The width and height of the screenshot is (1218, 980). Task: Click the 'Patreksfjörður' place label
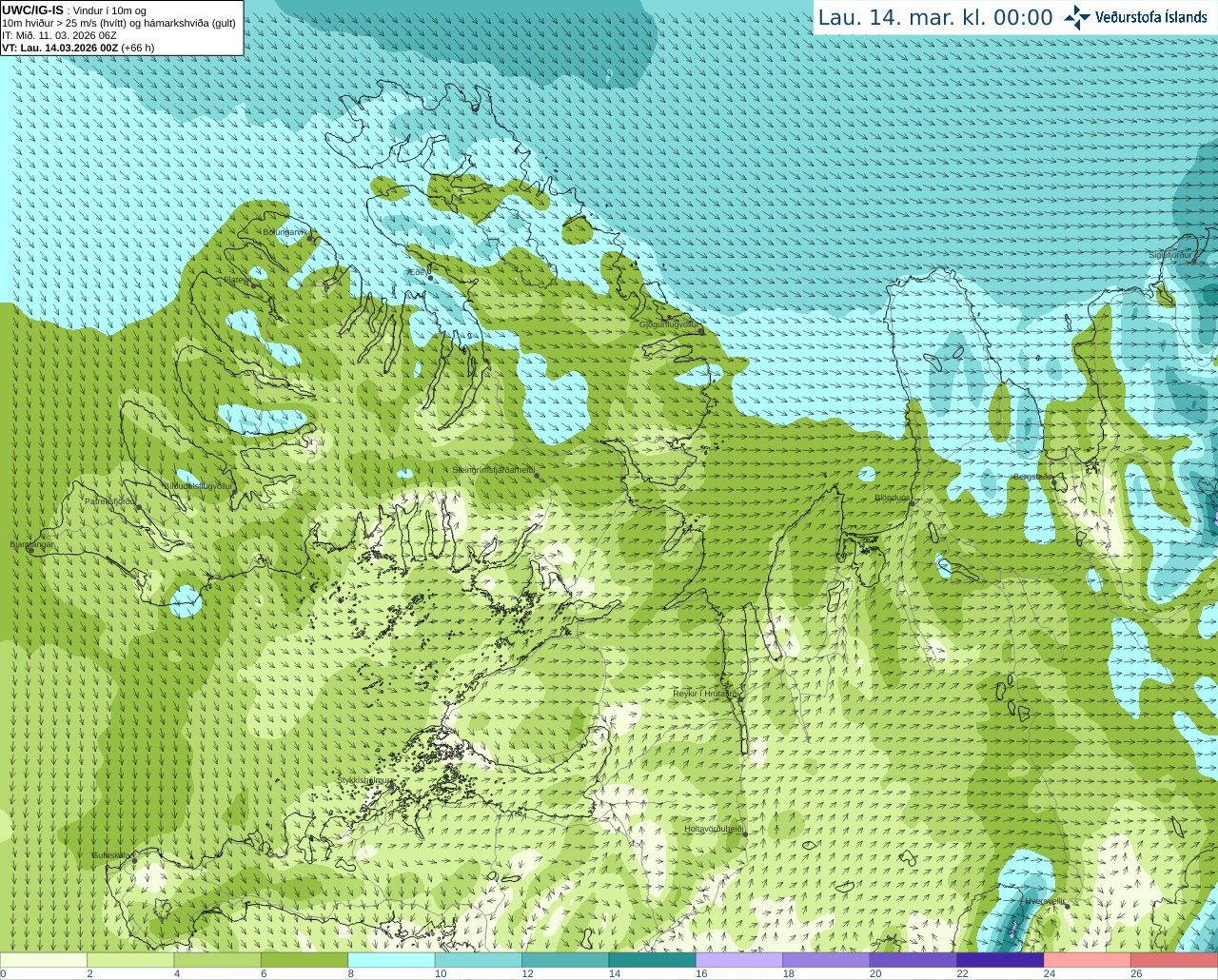coord(109,501)
